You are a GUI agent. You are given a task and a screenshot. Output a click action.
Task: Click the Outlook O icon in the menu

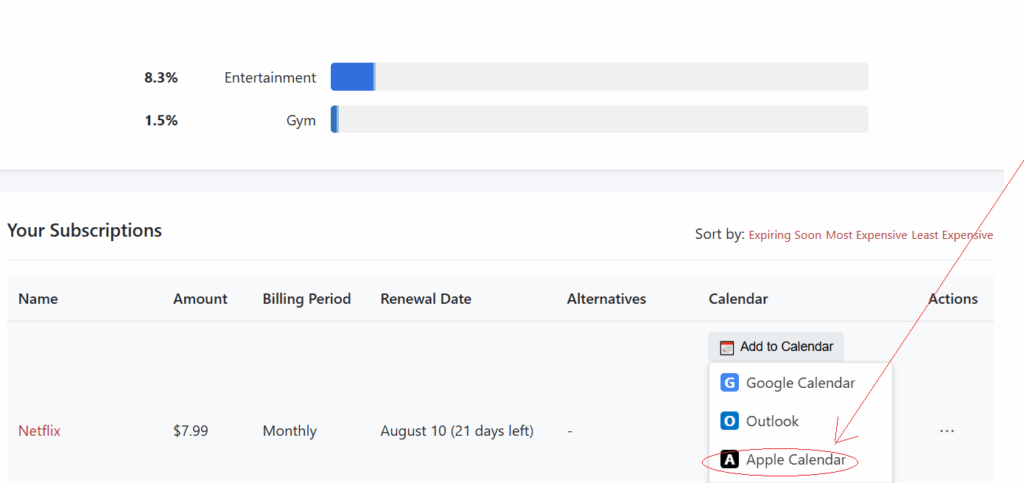coord(729,421)
